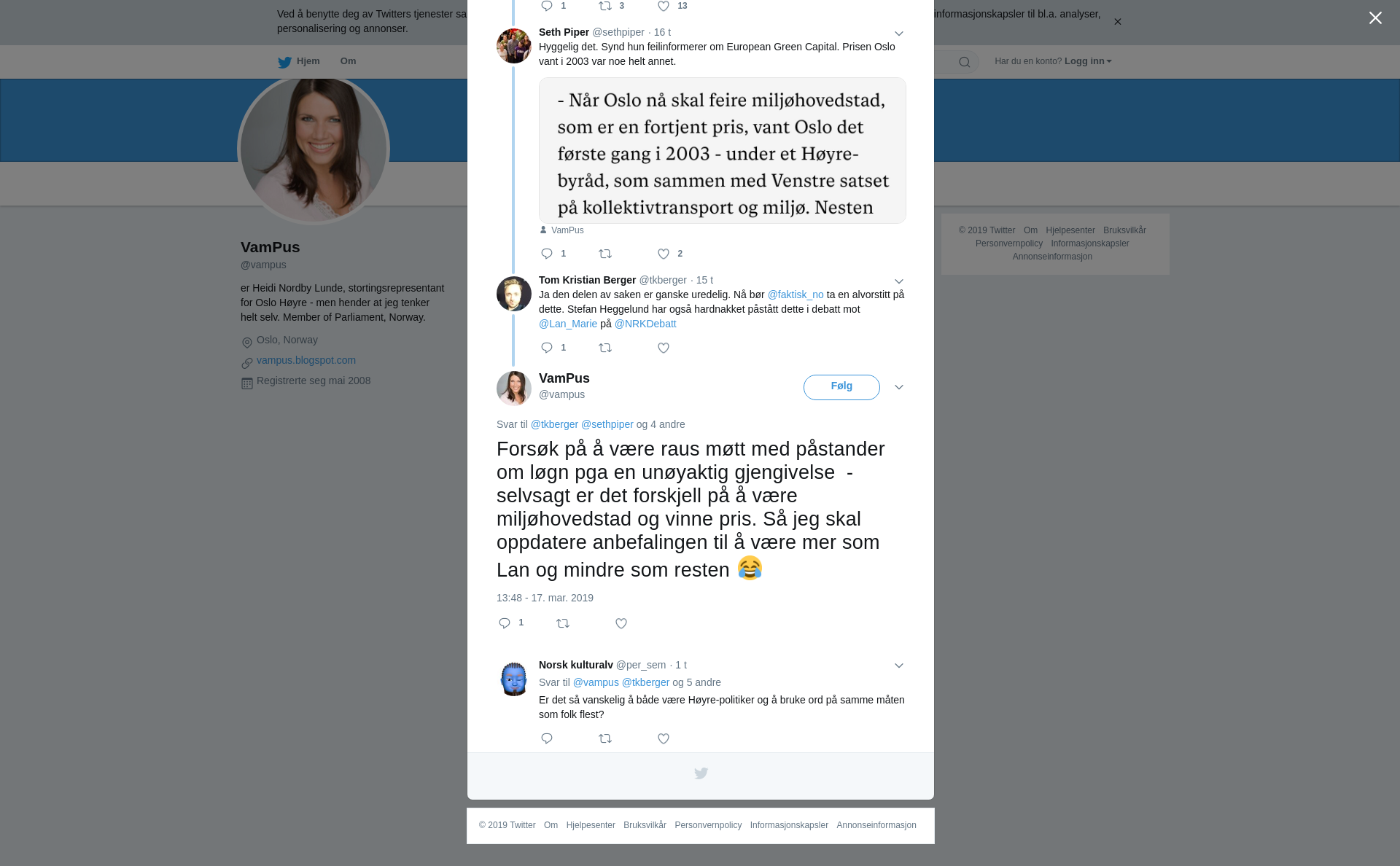Go to Hjem in top navigation
This screenshot has width=1400, height=866.
point(308,61)
